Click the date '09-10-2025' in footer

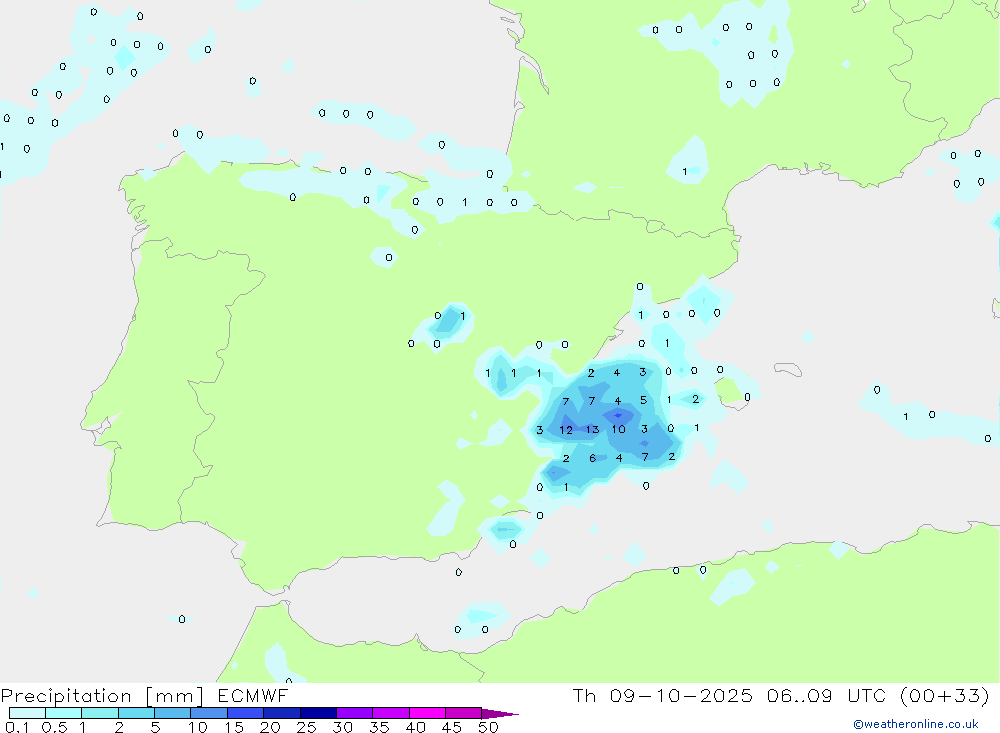(681, 696)
